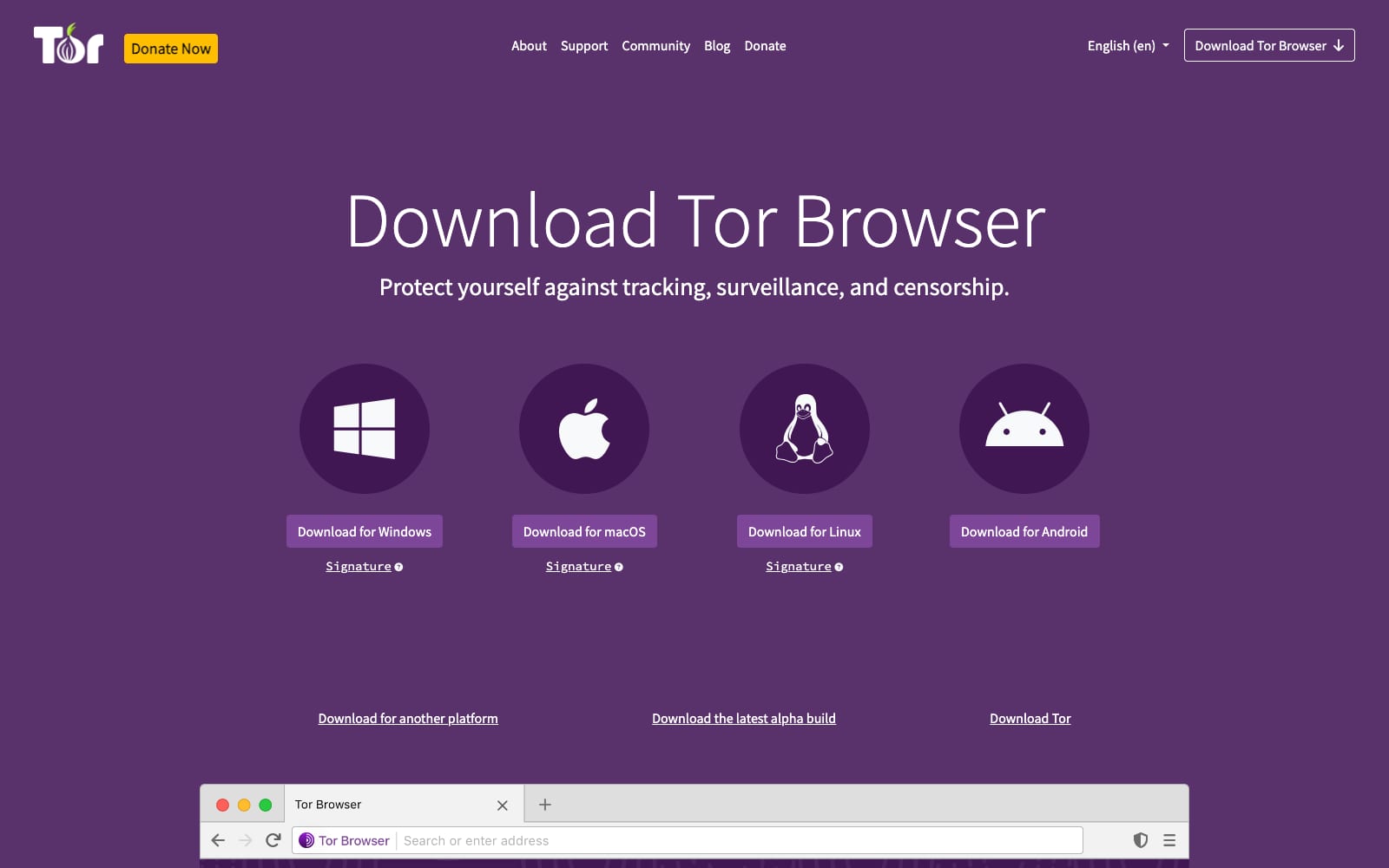
Task: Click the Linux penguin circle icon
Action: coord(805,429)
